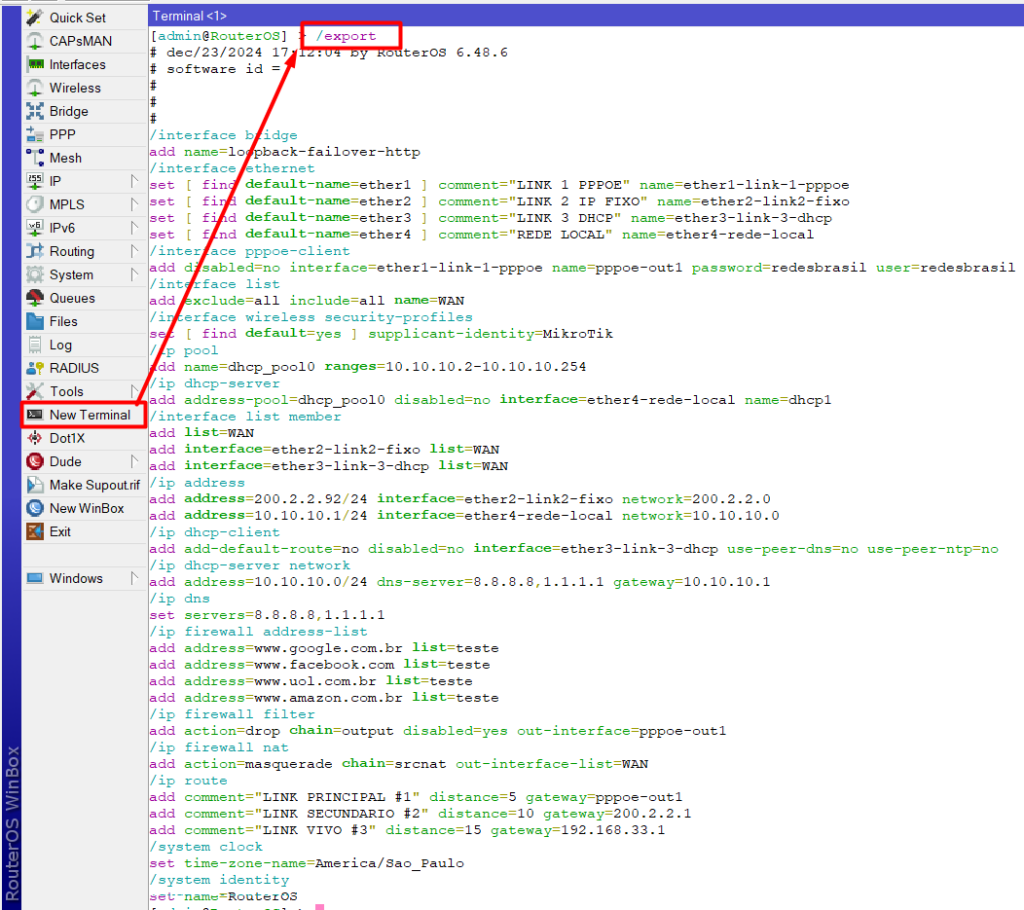Image resolution: width=1024 pixels, height=910 pixels.
Task: Click the 'address=www.facebook.com' text
Action: coord(289,664)
